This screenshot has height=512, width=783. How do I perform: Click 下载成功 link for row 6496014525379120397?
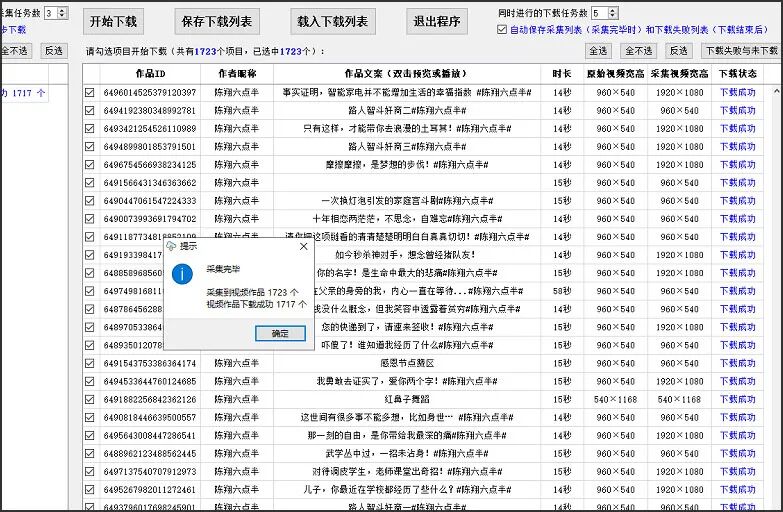pyautogui.click(x=738, y=92)
